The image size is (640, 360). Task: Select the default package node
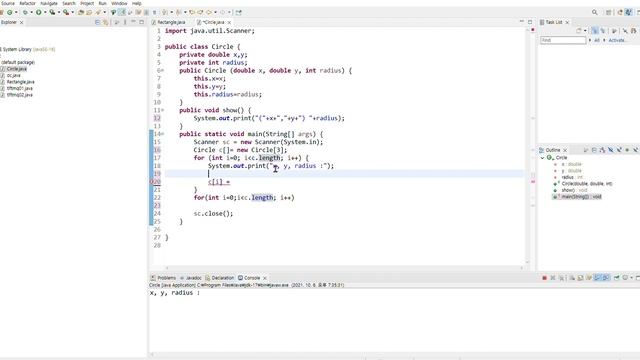point(18,62)
